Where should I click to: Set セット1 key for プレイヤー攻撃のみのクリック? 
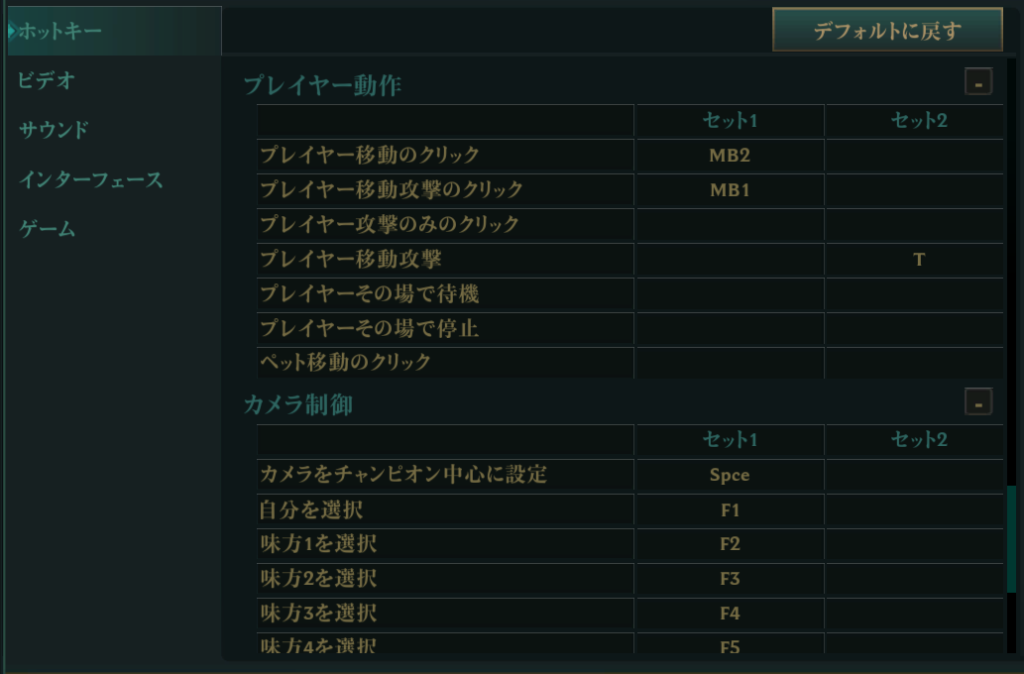[x=729, y=225]
